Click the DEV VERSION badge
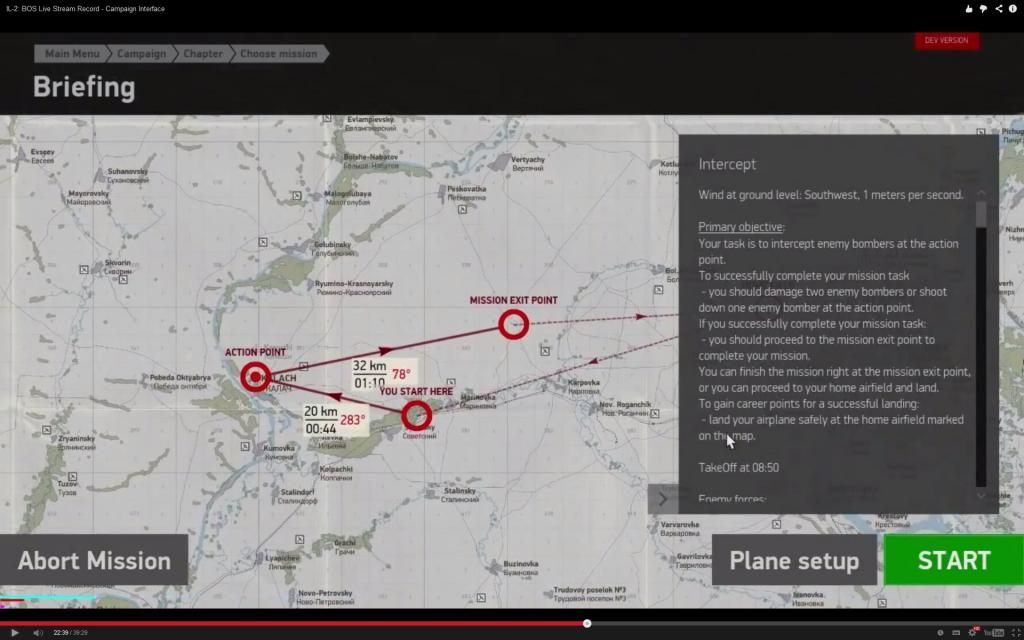Image resolution: width=1024 pixels, height=640 pixels. pos(946,40)
